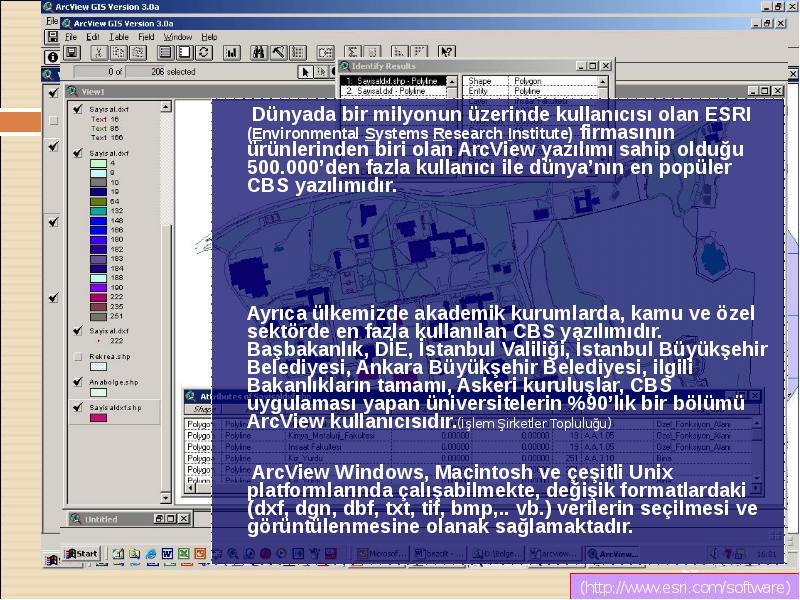Click the Identify Results list scroll-up arrow
Screen dimensions: 800x600
coord(452,81)
